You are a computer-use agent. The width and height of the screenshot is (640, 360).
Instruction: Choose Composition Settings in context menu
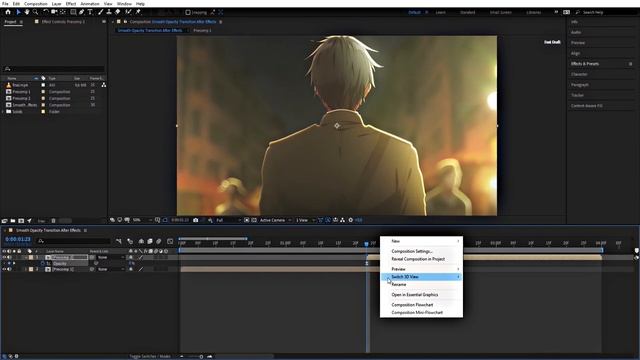point(411,251)
